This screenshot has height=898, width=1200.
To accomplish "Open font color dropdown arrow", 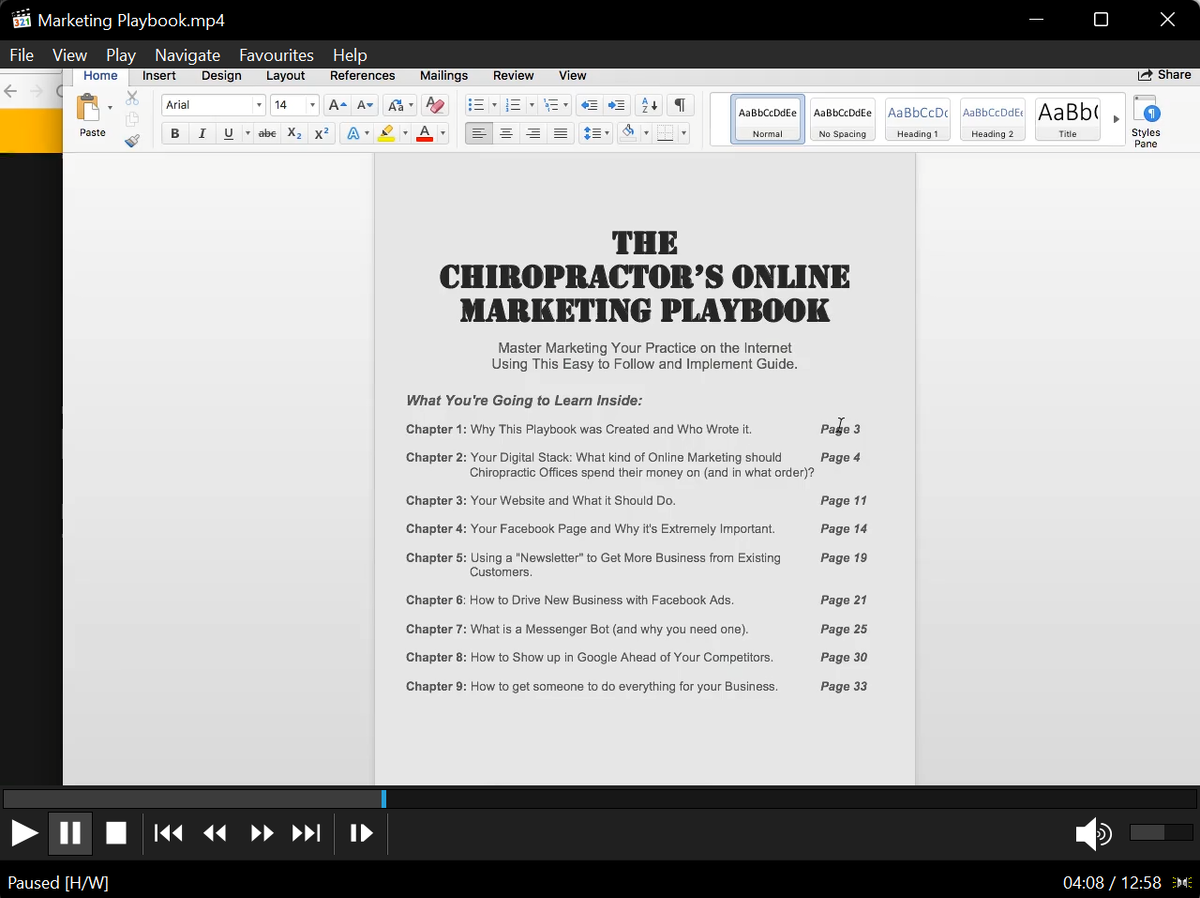I will pos(443,134).
